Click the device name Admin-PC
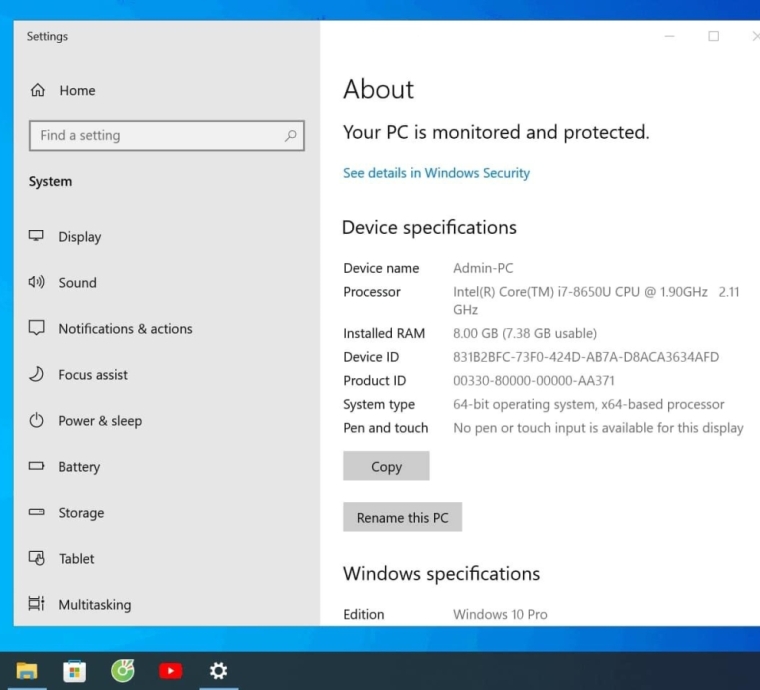The image size is (760, 690). 483,268
